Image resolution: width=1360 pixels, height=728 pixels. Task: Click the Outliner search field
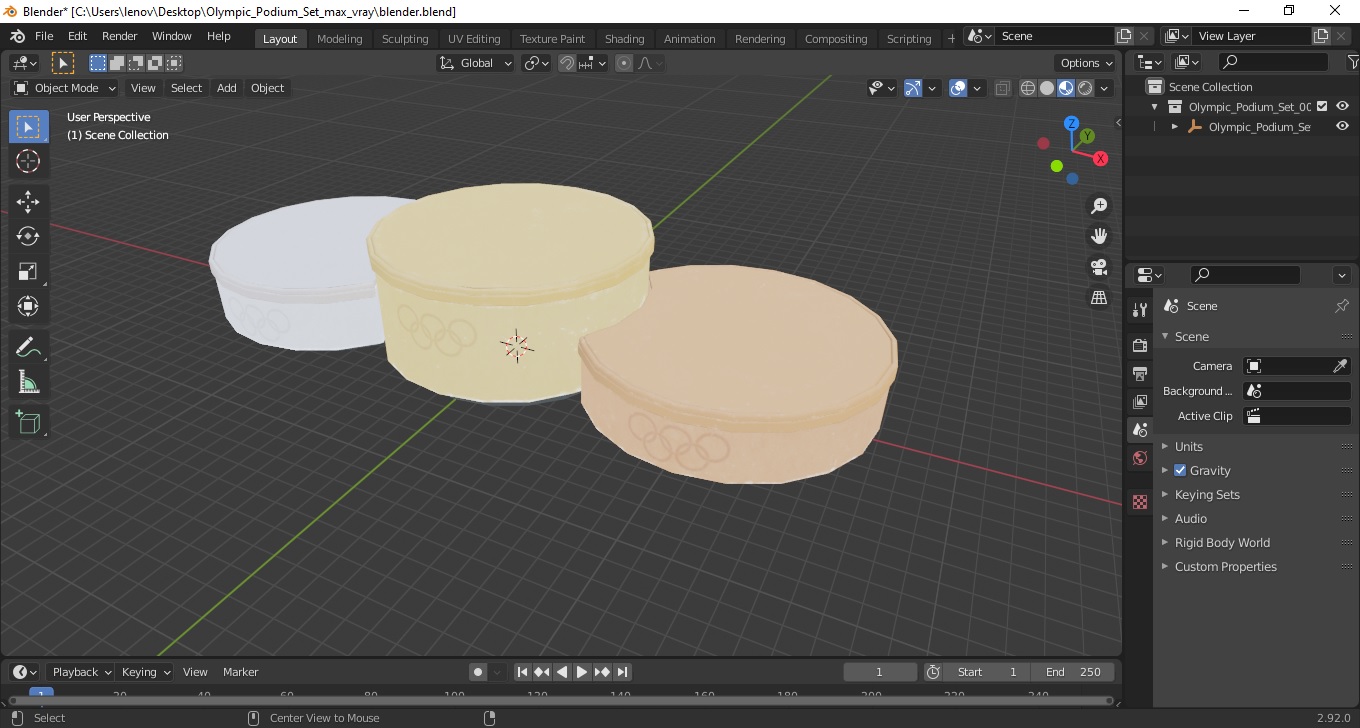click(1274, 62)
